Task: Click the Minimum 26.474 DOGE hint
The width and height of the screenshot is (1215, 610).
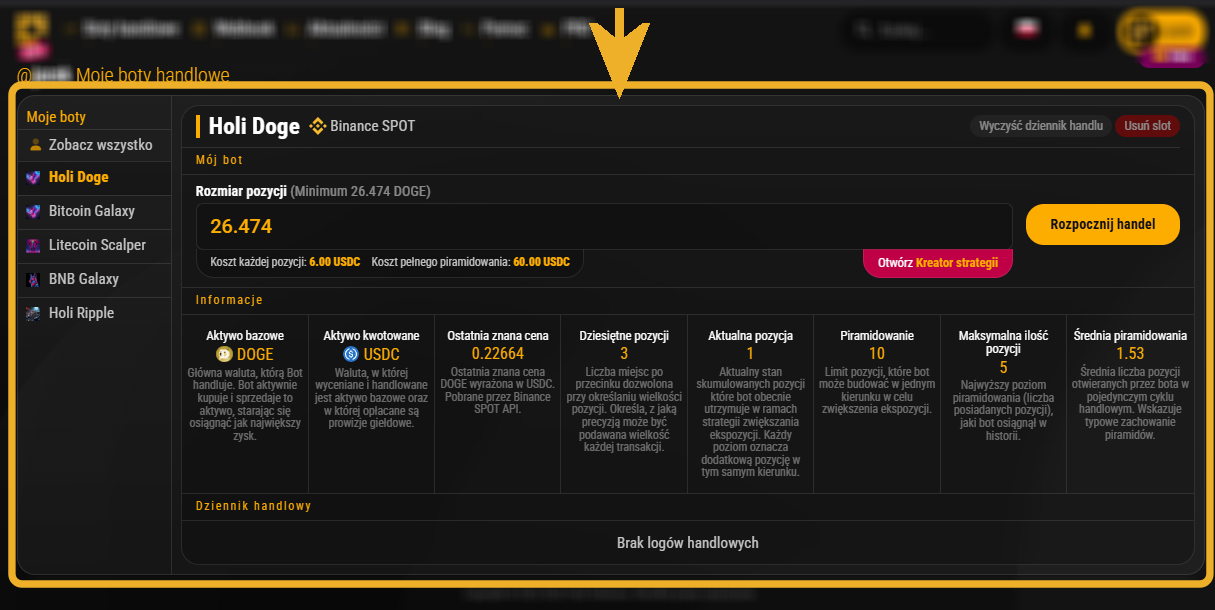Action: click(x=361, y=191)
